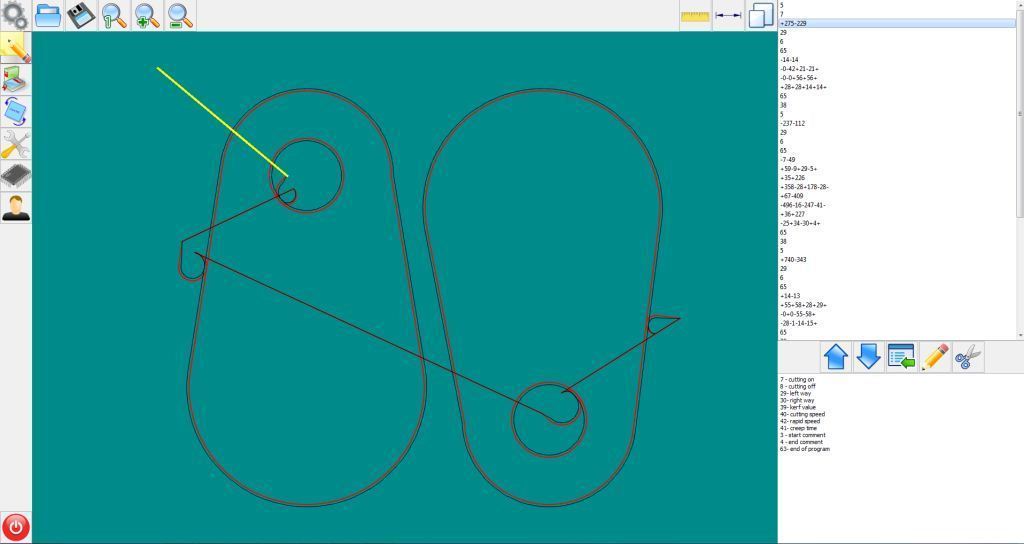Zoom in with the plus magnifier
This screenshot has width=1024, height=544.
click(x=147, y=15)
